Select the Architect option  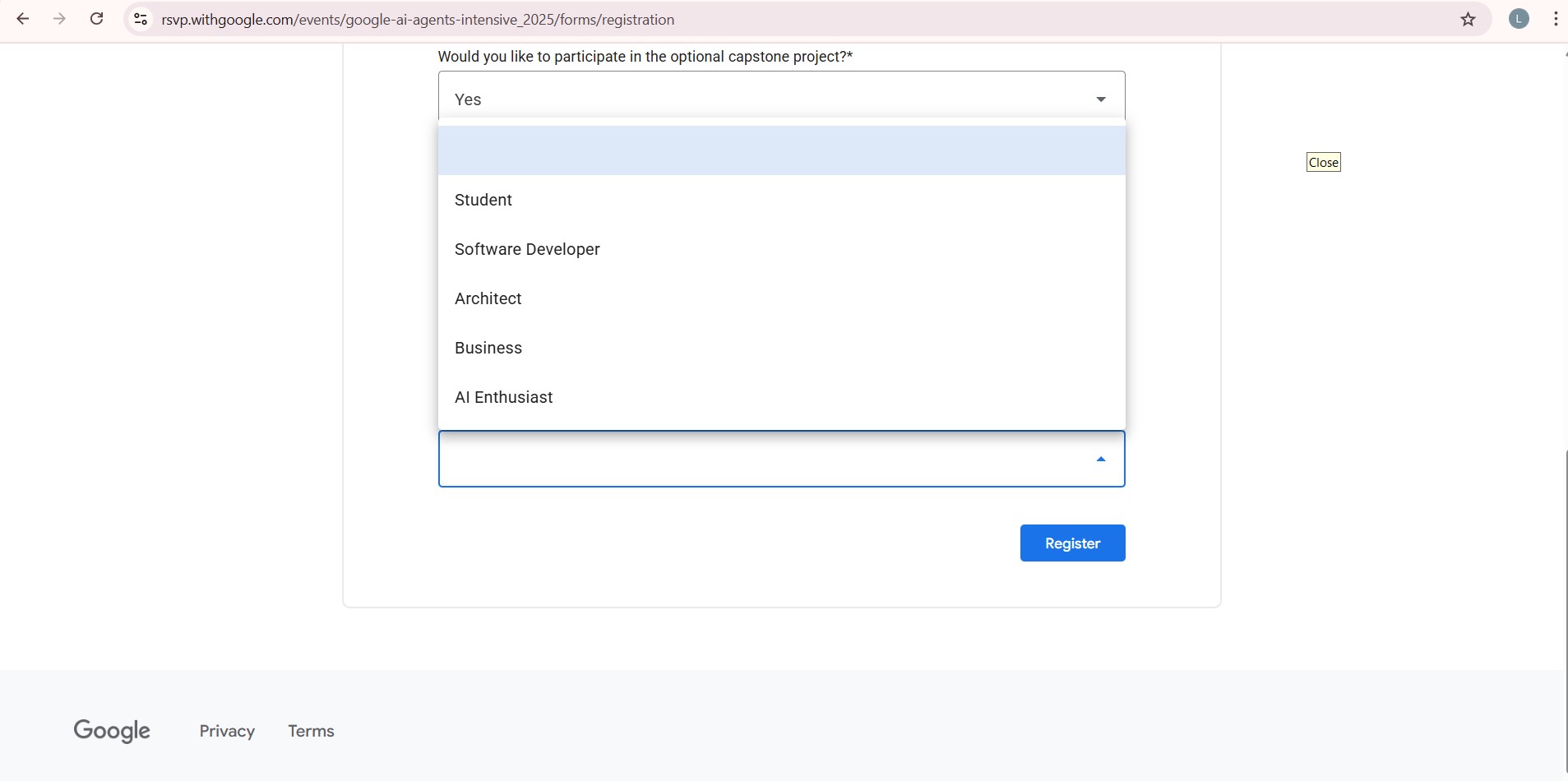click(488, 298)
